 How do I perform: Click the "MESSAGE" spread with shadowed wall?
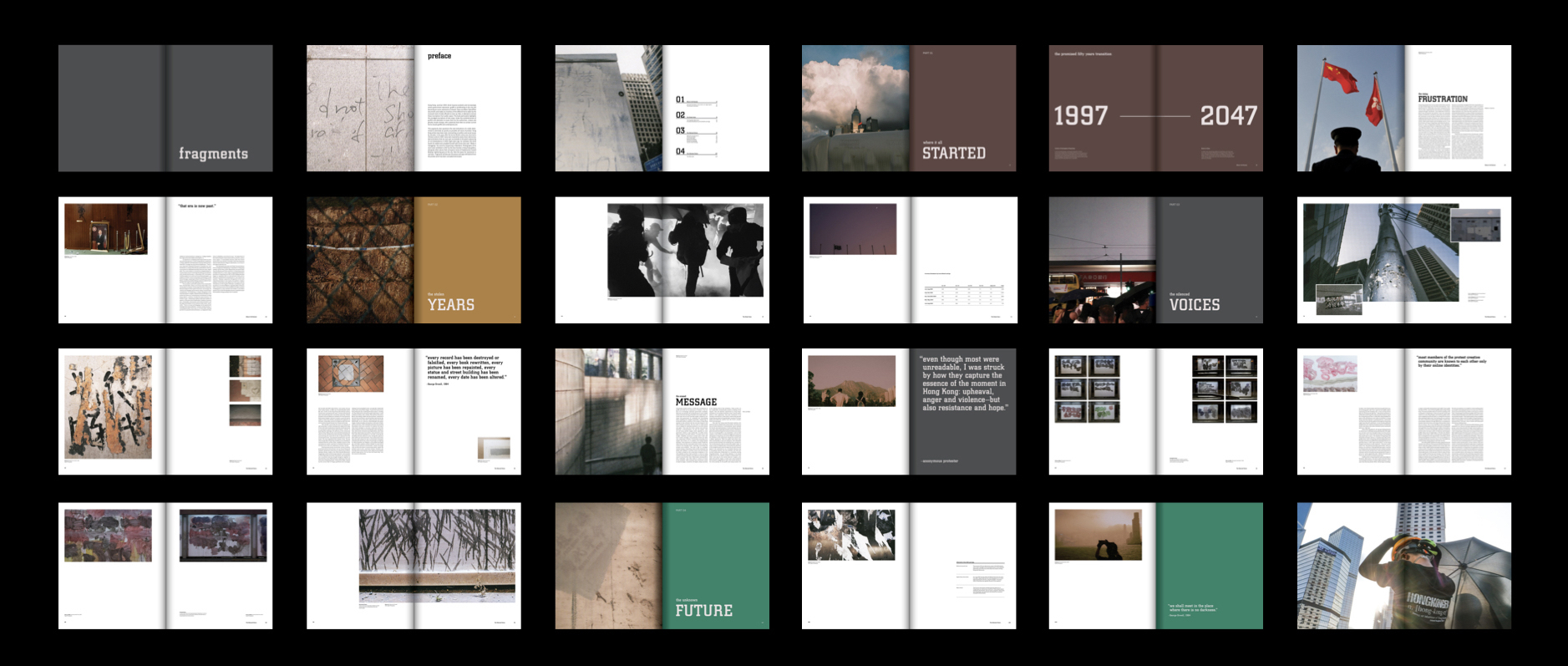[x=662, y=412]
